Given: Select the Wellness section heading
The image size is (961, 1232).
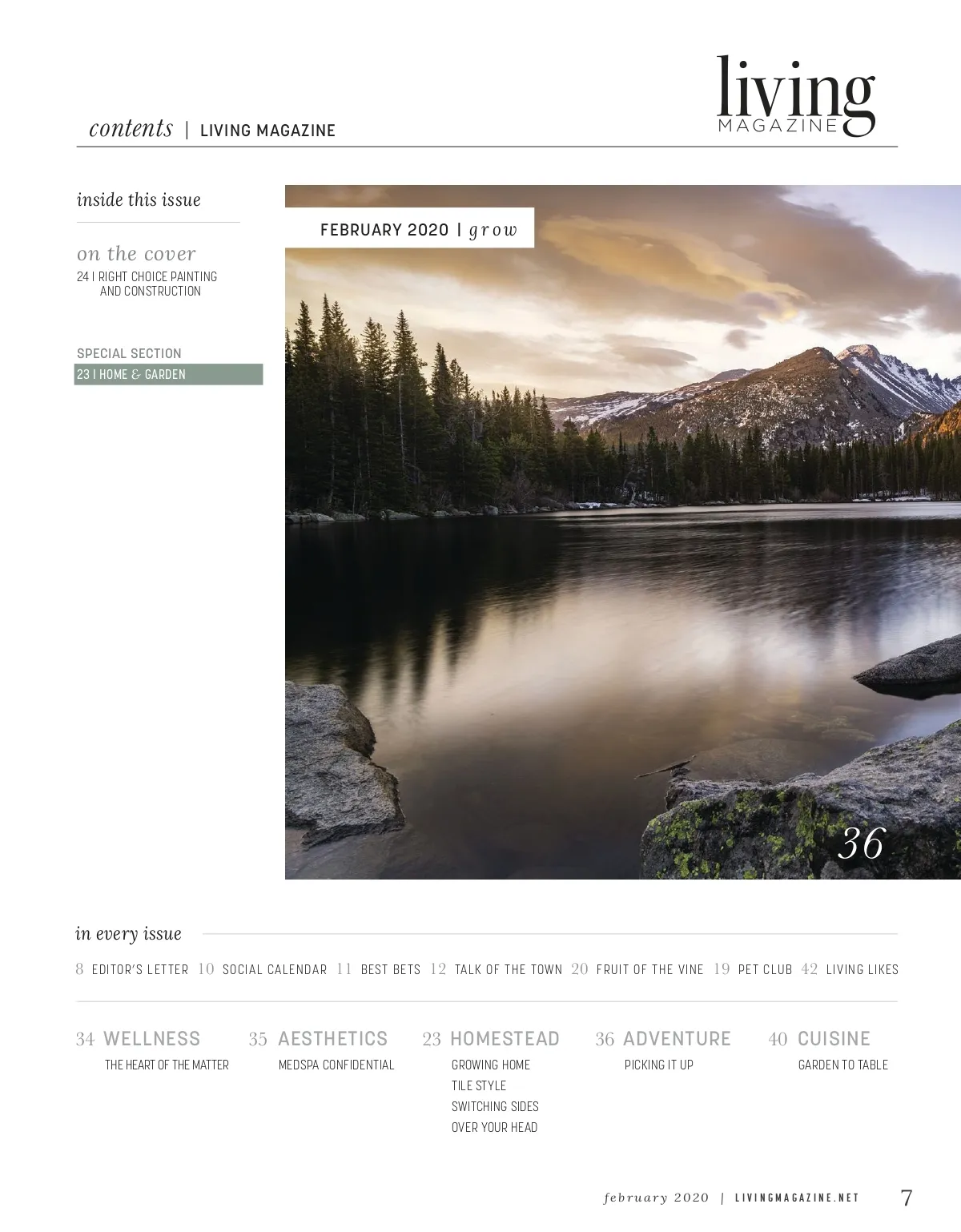Looking at the screenshot, I should (x=139, y=1039).
